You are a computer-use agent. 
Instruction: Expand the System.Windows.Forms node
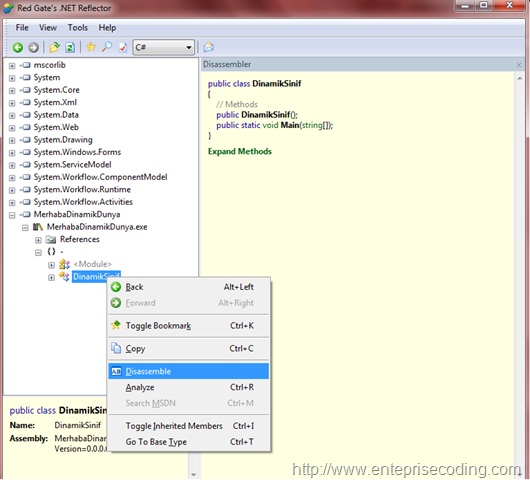pos(12,153)
